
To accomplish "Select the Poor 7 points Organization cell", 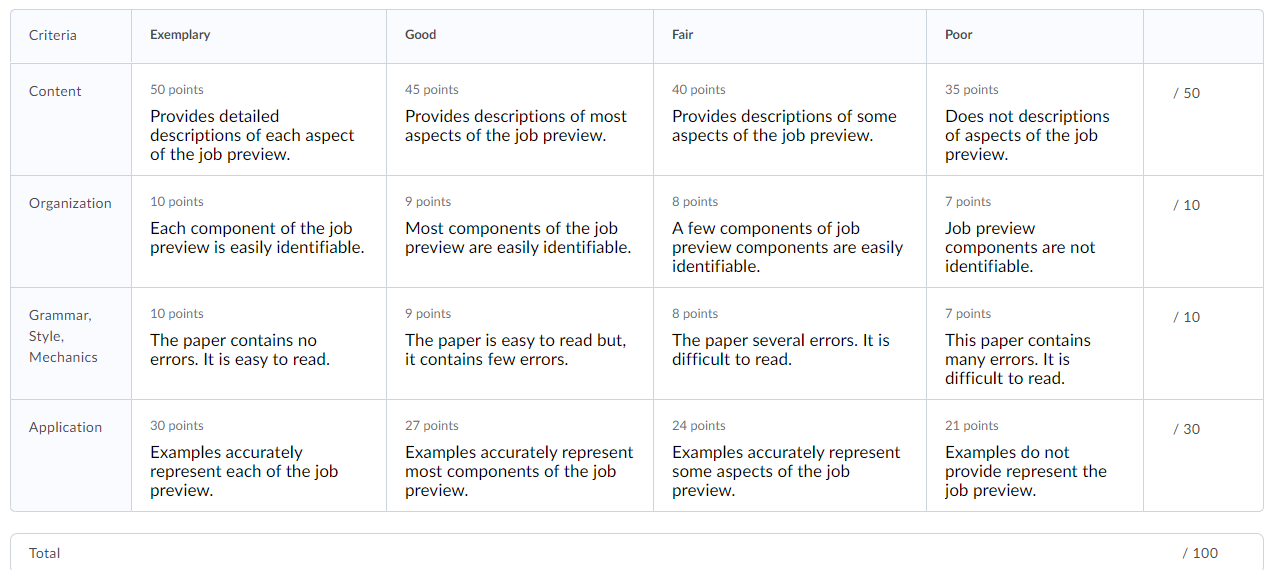I will (1035, 232).
